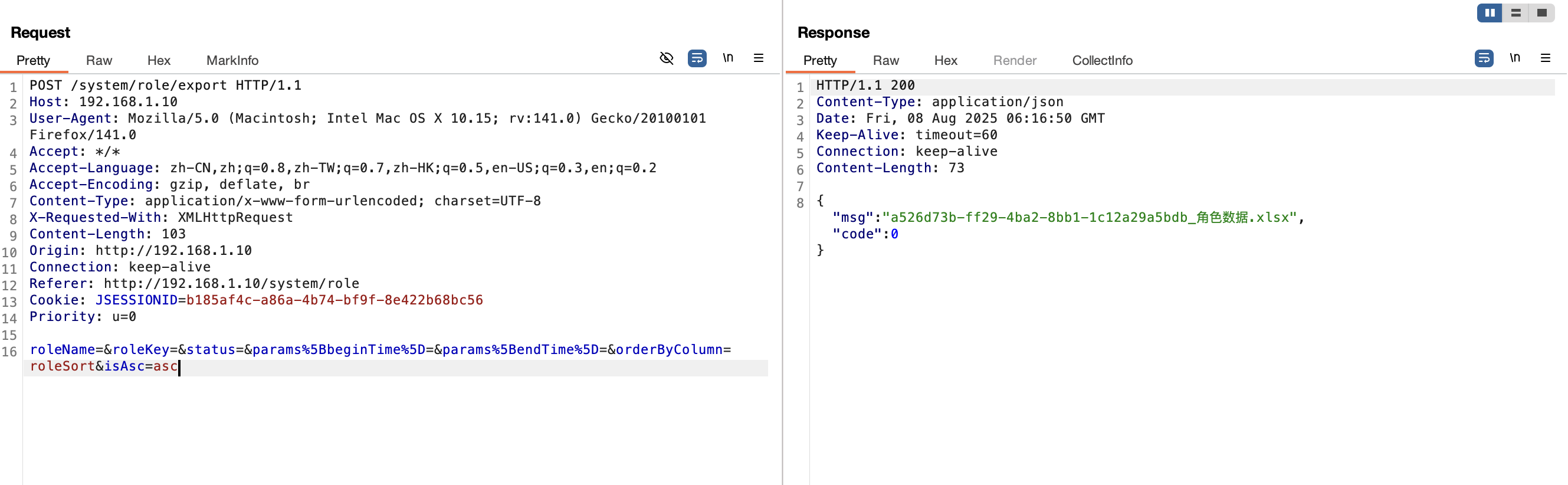Viewport: 1568px width, 485px height.
Task: Select top-bottom stacked layout icon
Action: click(1515, 13)
